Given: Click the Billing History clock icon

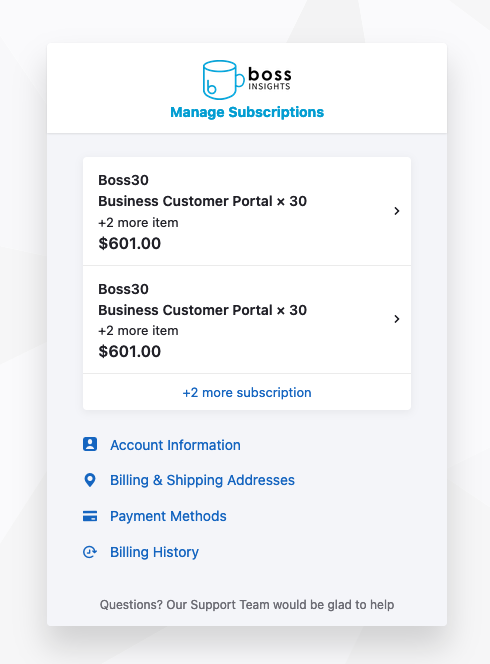Looking at the screenshot, I should coord(90,552).
